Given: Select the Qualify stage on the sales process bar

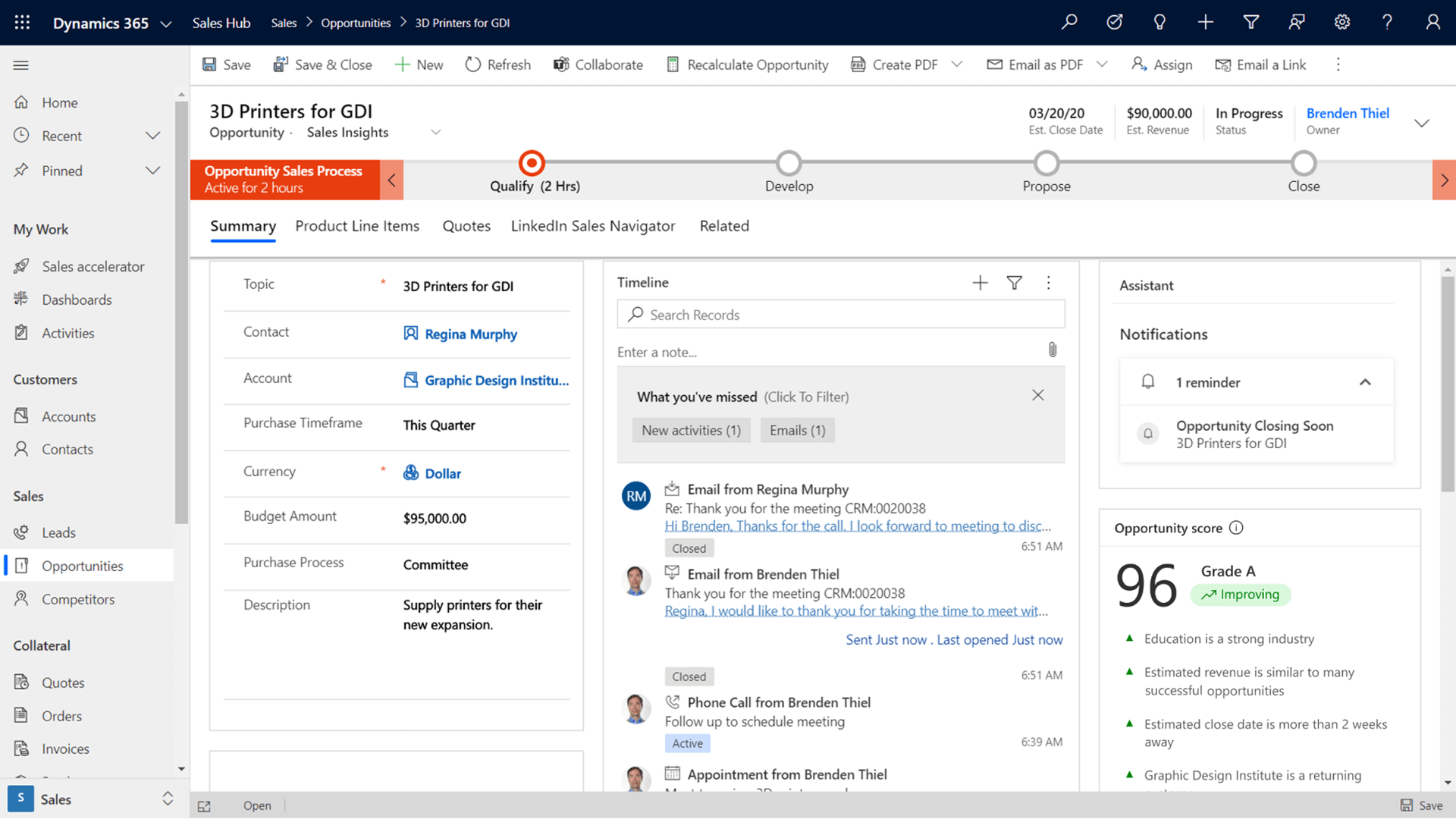Looking at the screenshot, I should point(531,163).
